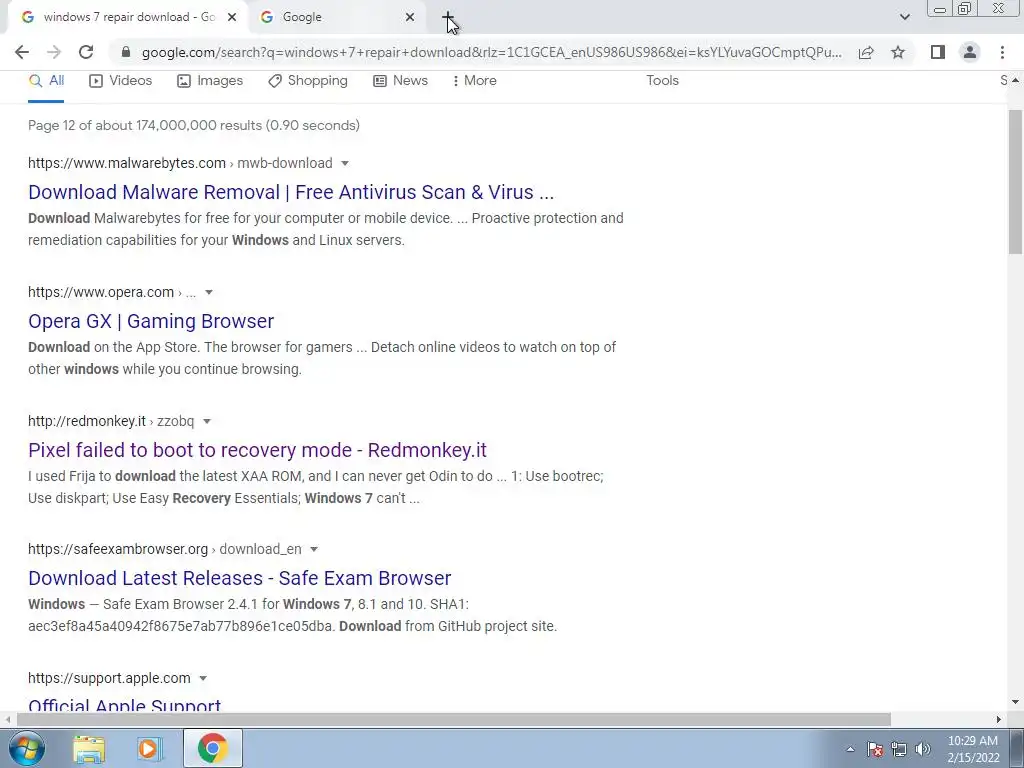Expand opera.com result options arrow
The width and height of the screenshot is (1024, 768).
[x=209, y=293]
